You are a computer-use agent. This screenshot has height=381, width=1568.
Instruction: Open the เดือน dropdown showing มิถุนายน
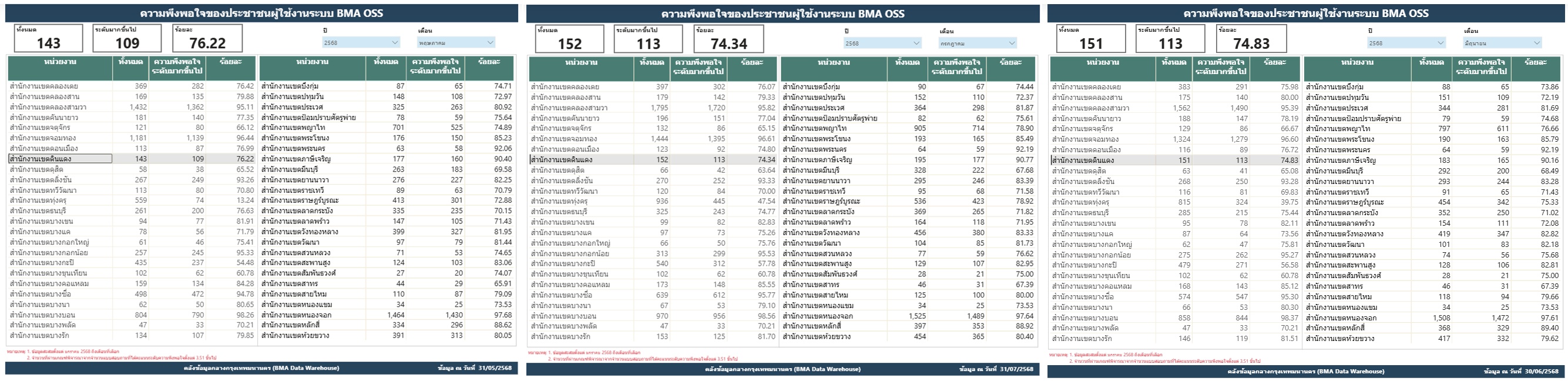1502,43
